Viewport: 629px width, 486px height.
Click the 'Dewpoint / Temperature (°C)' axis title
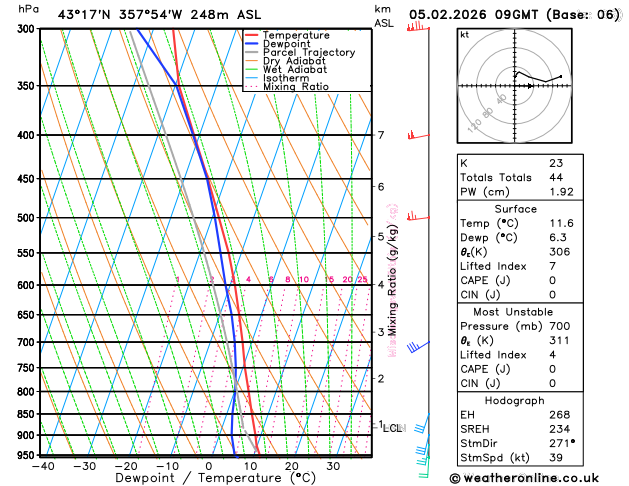(x=215, y=478)
